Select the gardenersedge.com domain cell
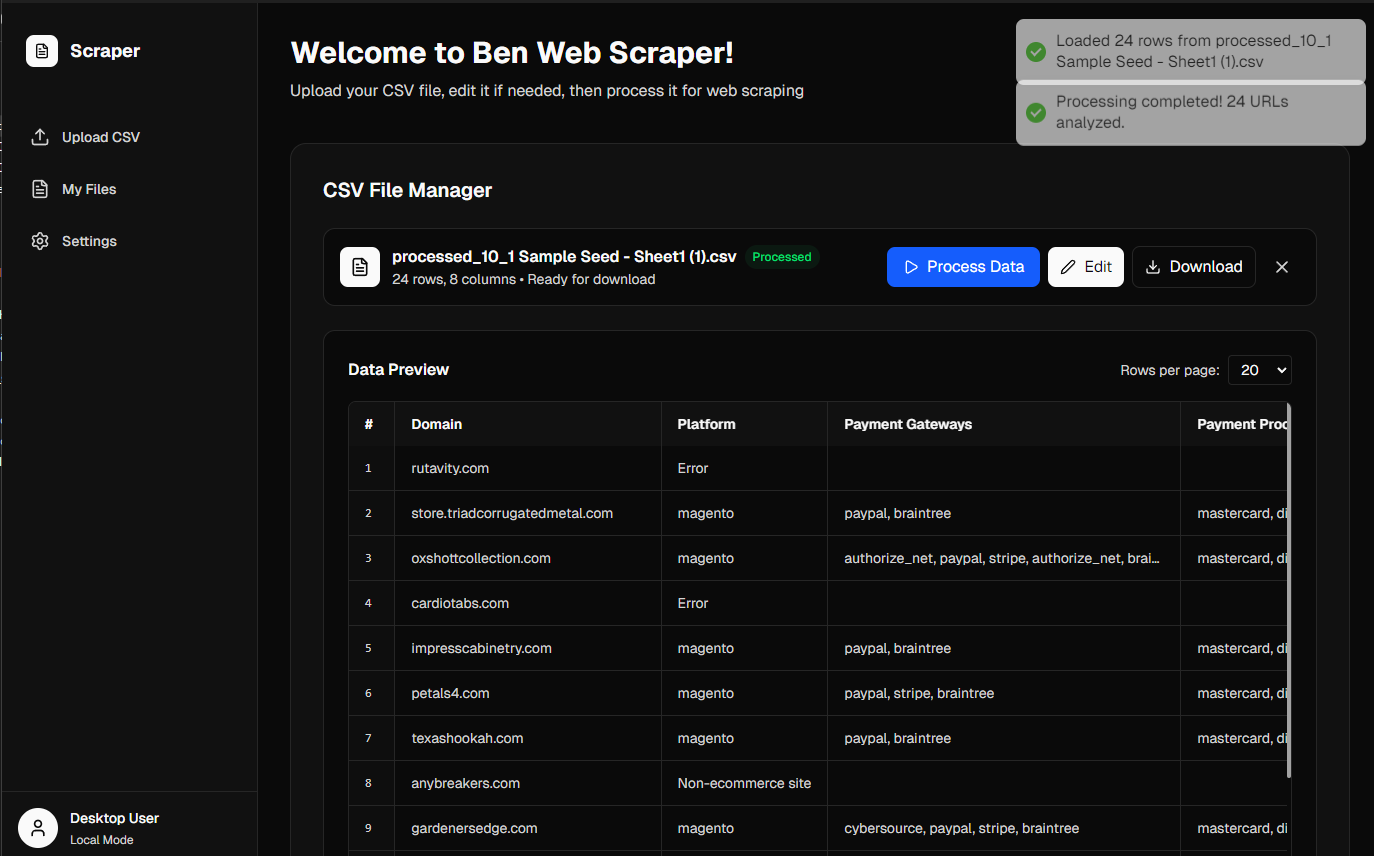Viewport: 1374px width, 856px height. (x=528, y=828)
